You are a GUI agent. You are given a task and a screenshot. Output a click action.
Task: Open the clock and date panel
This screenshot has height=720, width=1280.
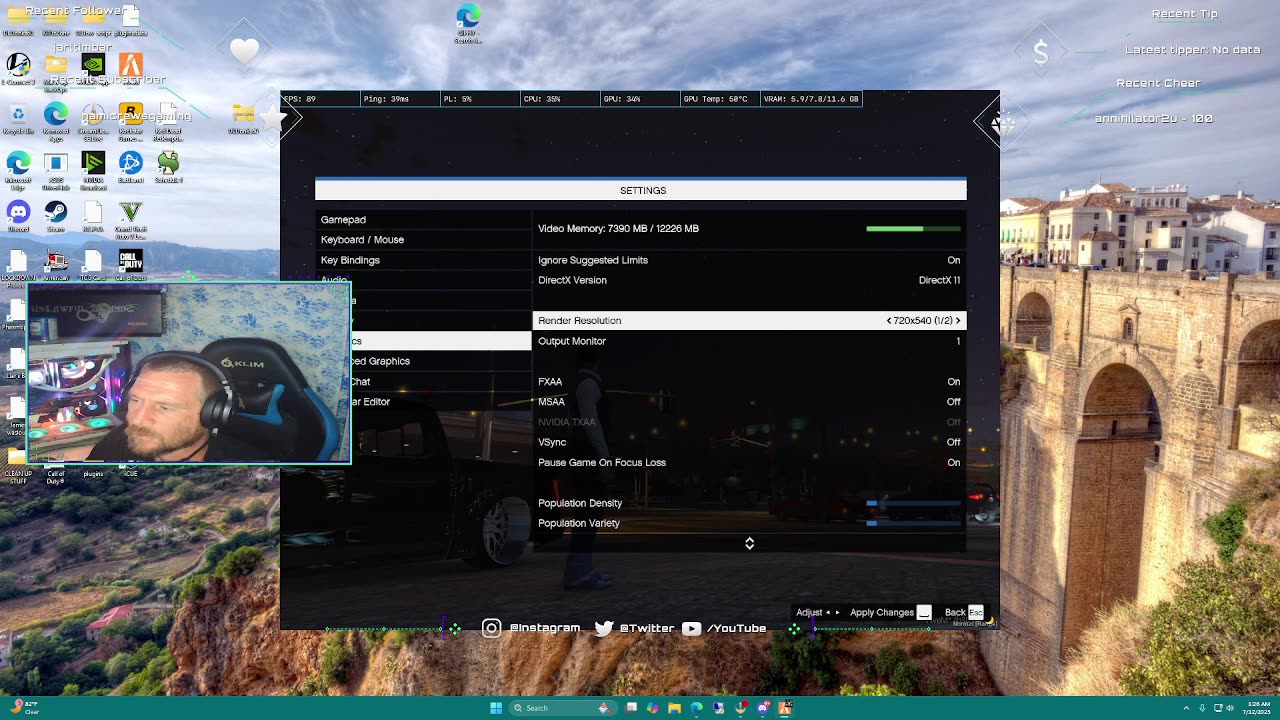click(x=1258, y=708)
